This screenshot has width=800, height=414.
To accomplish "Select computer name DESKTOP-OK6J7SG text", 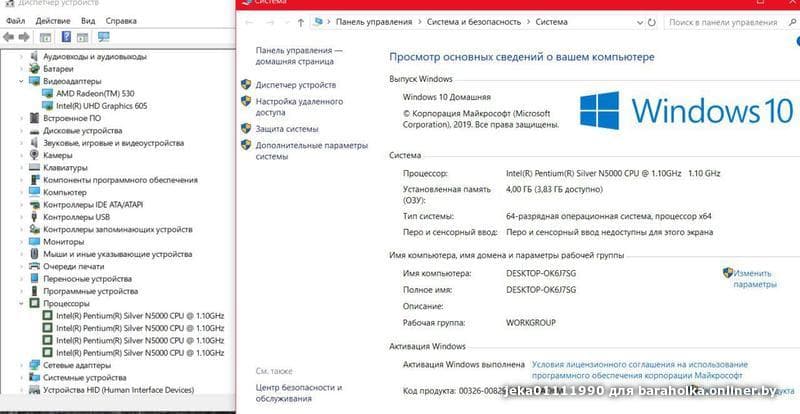I will 541,274.
